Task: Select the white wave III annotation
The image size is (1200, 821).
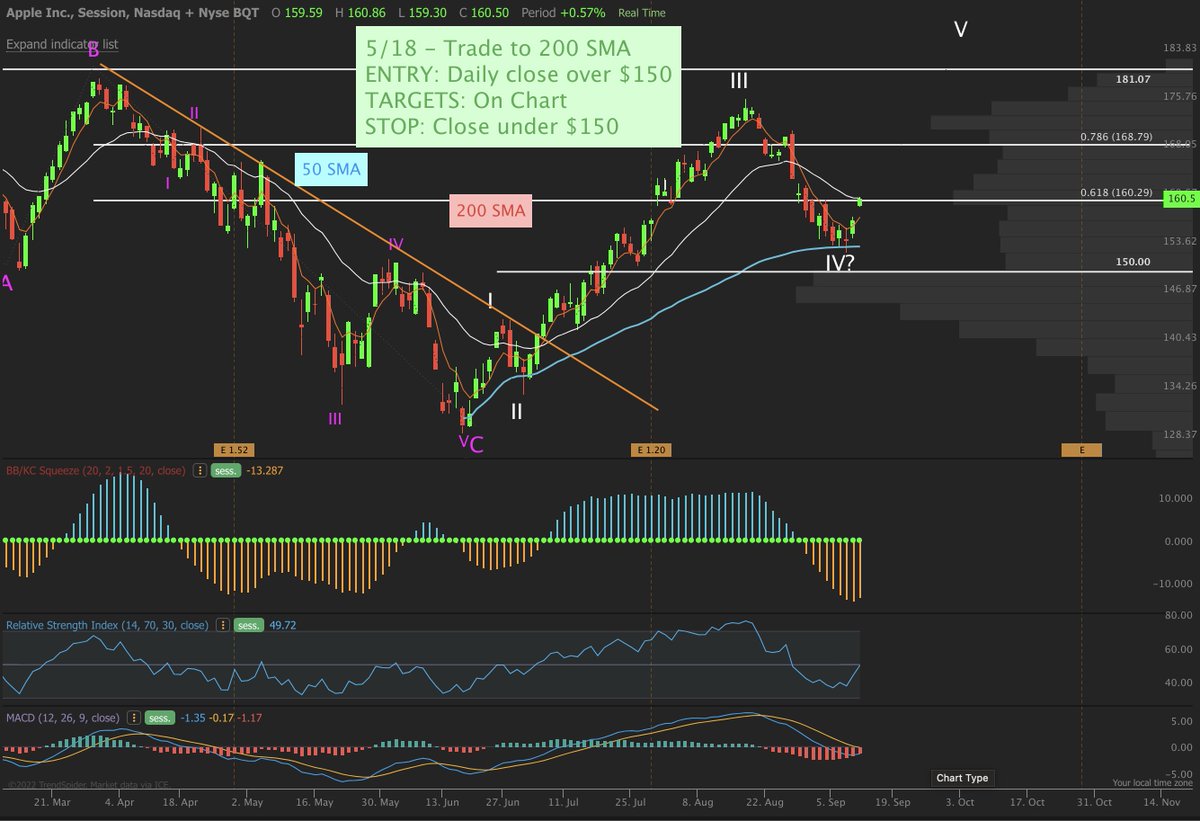Action: tap(738, 81)
